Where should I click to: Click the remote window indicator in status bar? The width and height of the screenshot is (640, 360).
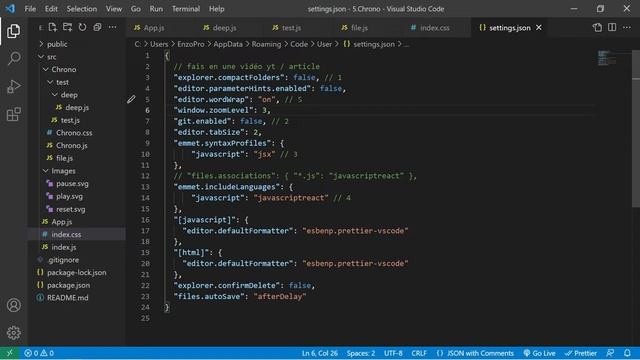[x=9, y=353]
